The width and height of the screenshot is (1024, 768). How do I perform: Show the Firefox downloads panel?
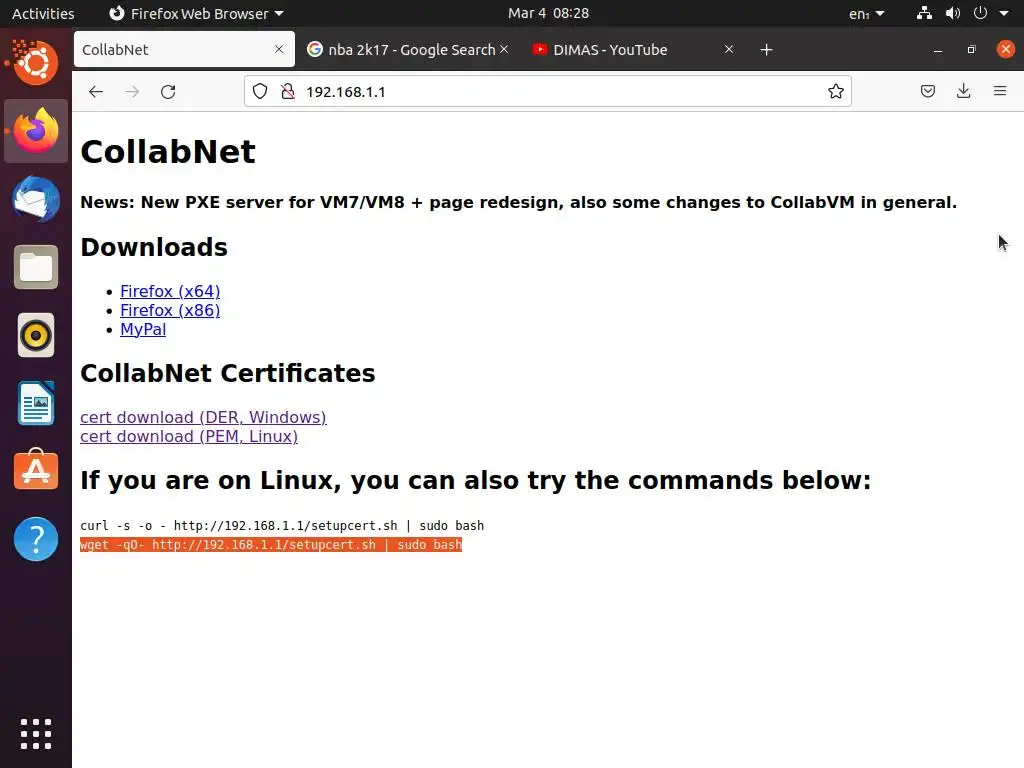pos(963,91)
